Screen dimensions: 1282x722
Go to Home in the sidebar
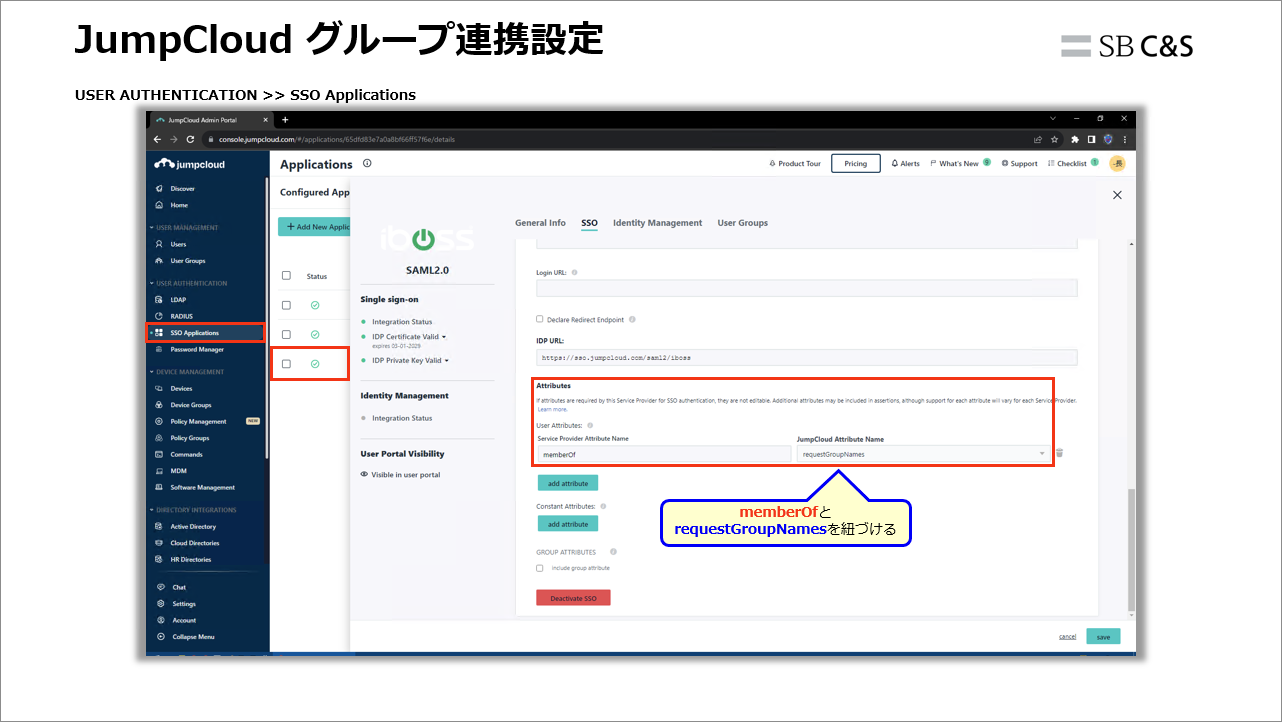point(178,205)
